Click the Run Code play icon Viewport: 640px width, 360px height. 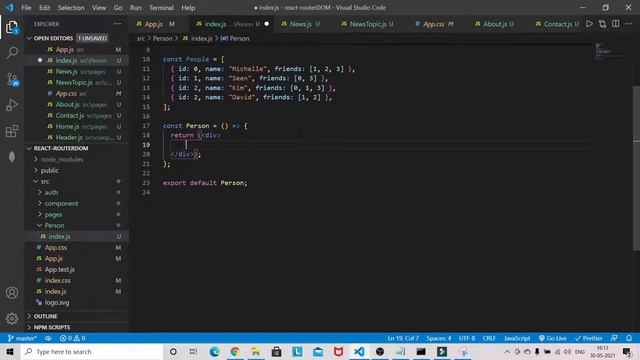[589, 24]
